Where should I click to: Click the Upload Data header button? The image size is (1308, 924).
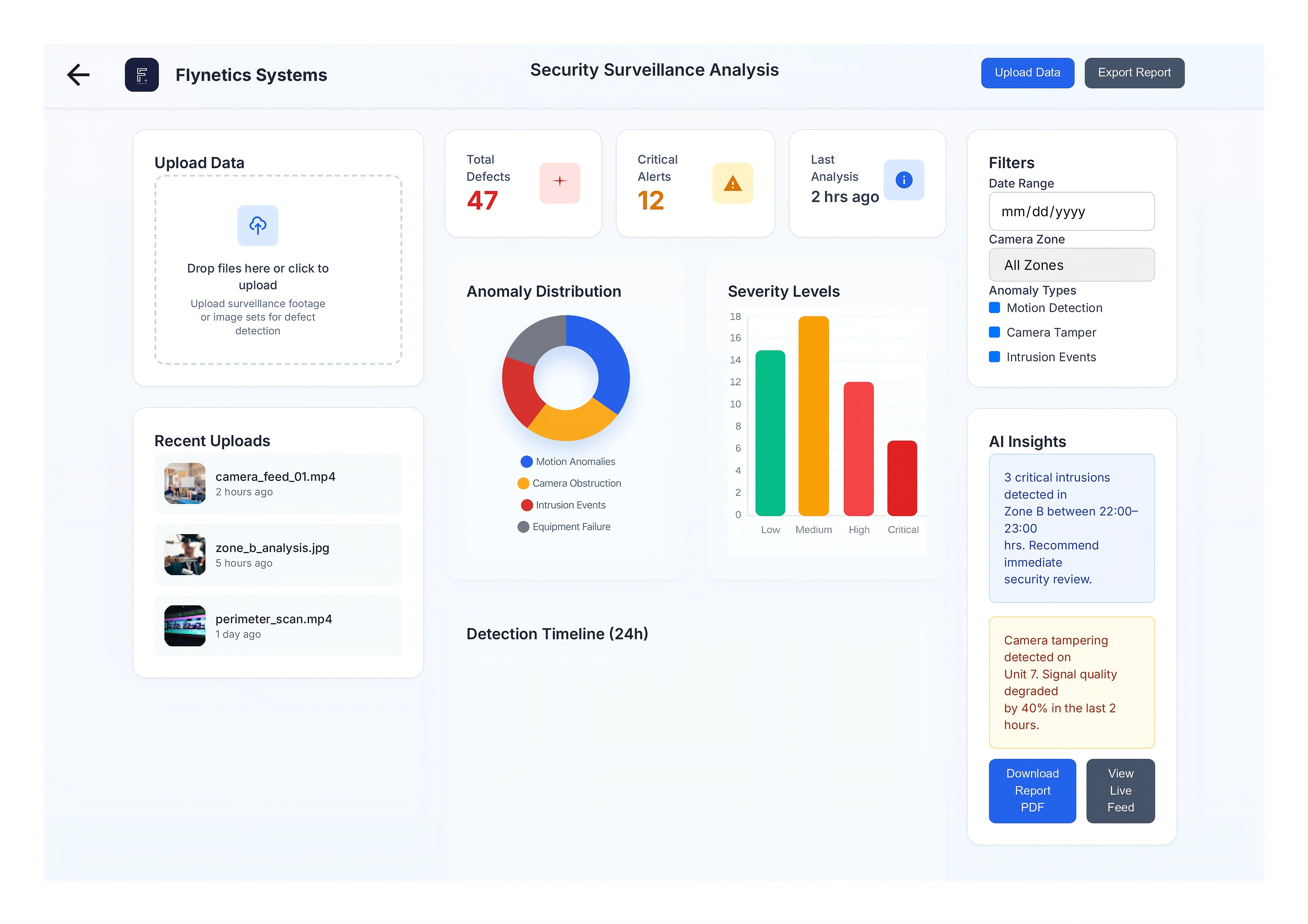1028,73
